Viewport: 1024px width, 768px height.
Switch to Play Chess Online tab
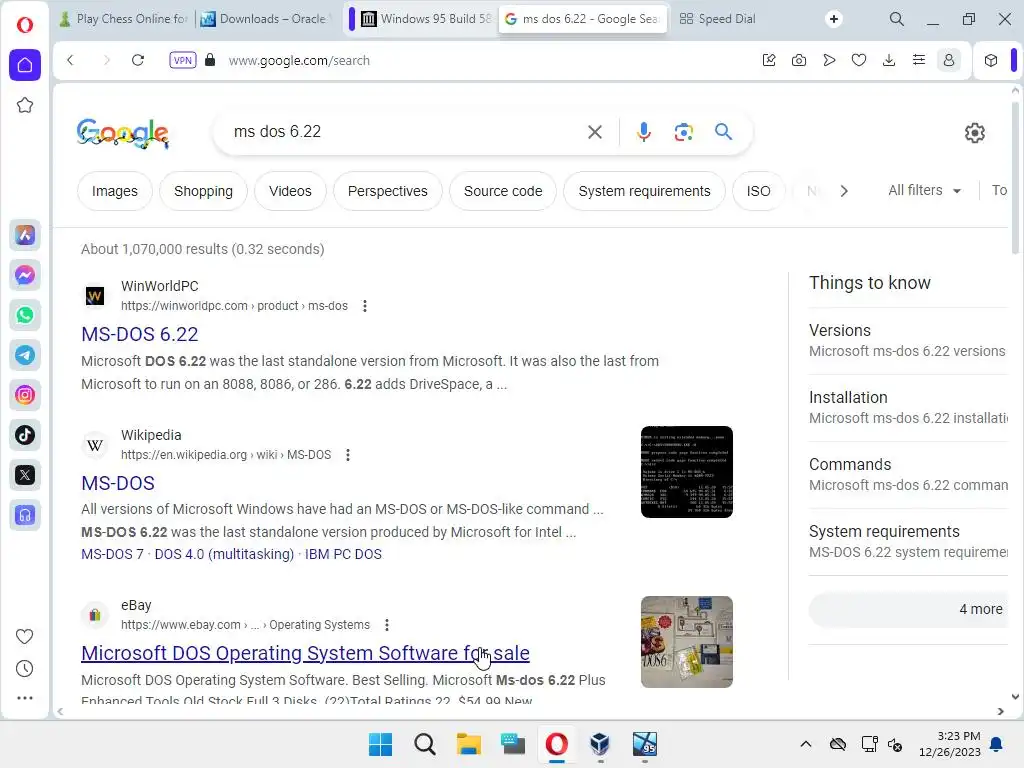click(124, 19)
